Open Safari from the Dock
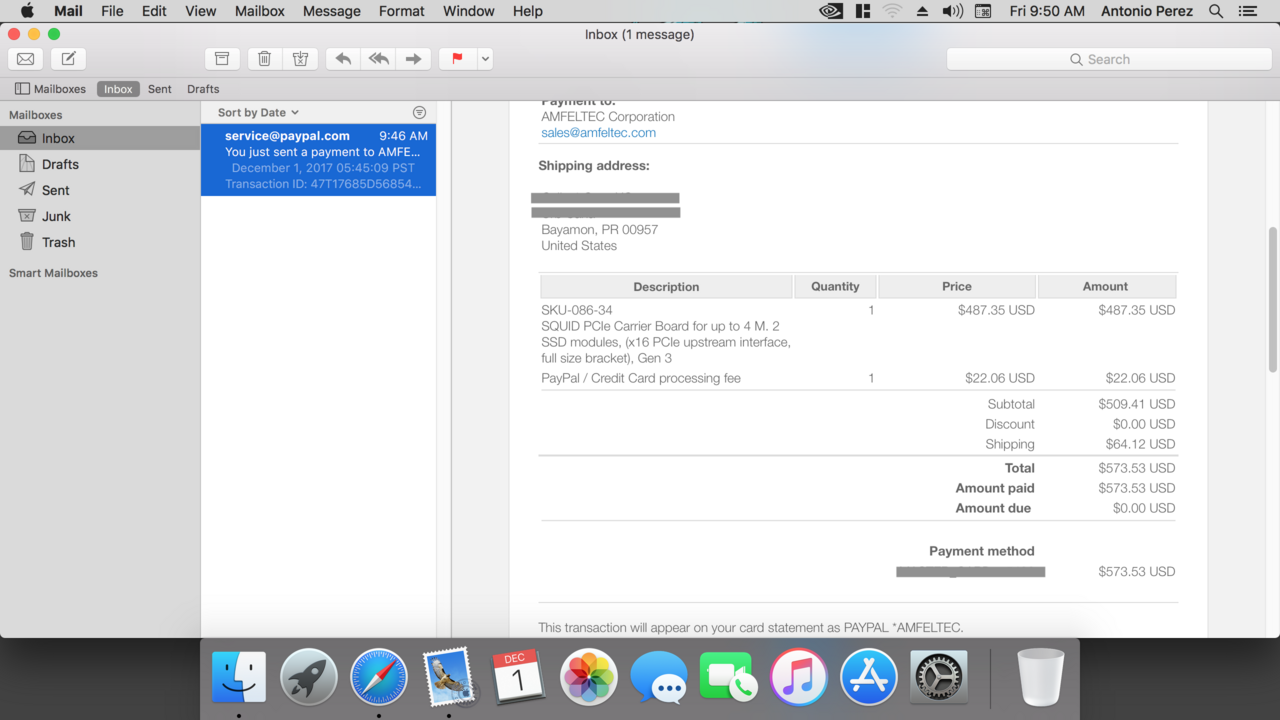The image size is (1280, 720). pos(379,677)
